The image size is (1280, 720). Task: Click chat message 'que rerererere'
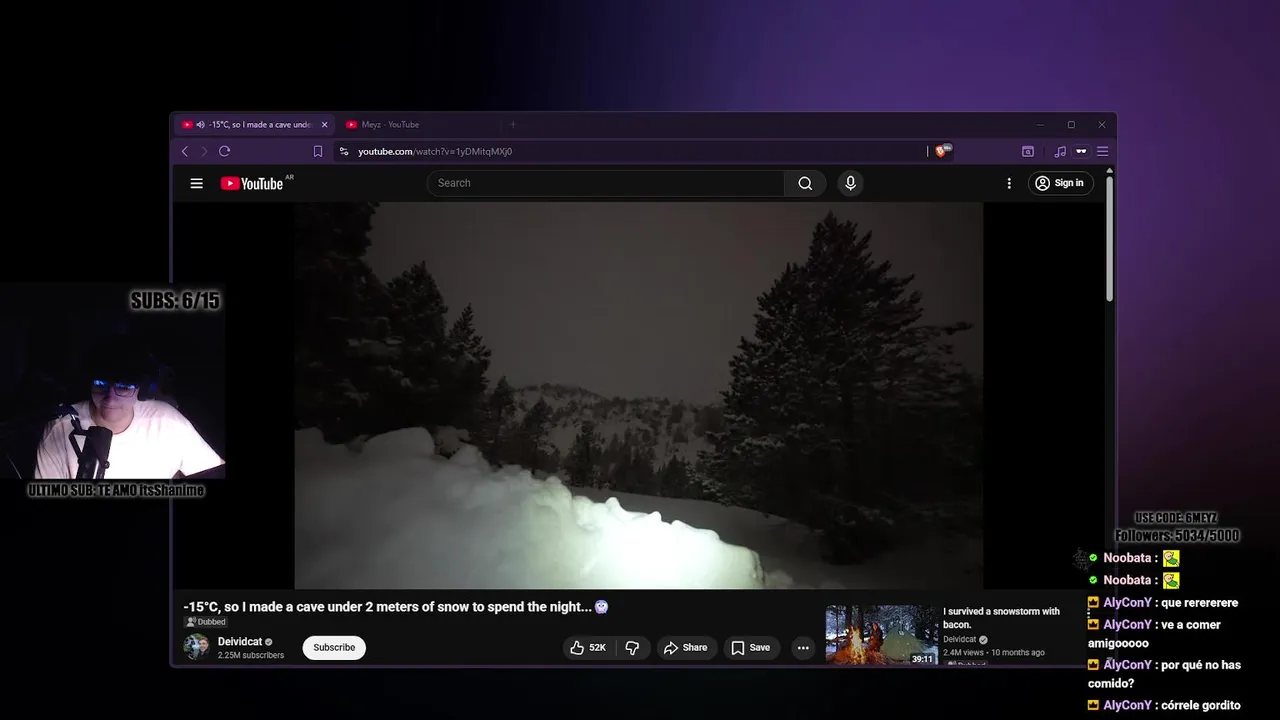[x=1199, y=603]
